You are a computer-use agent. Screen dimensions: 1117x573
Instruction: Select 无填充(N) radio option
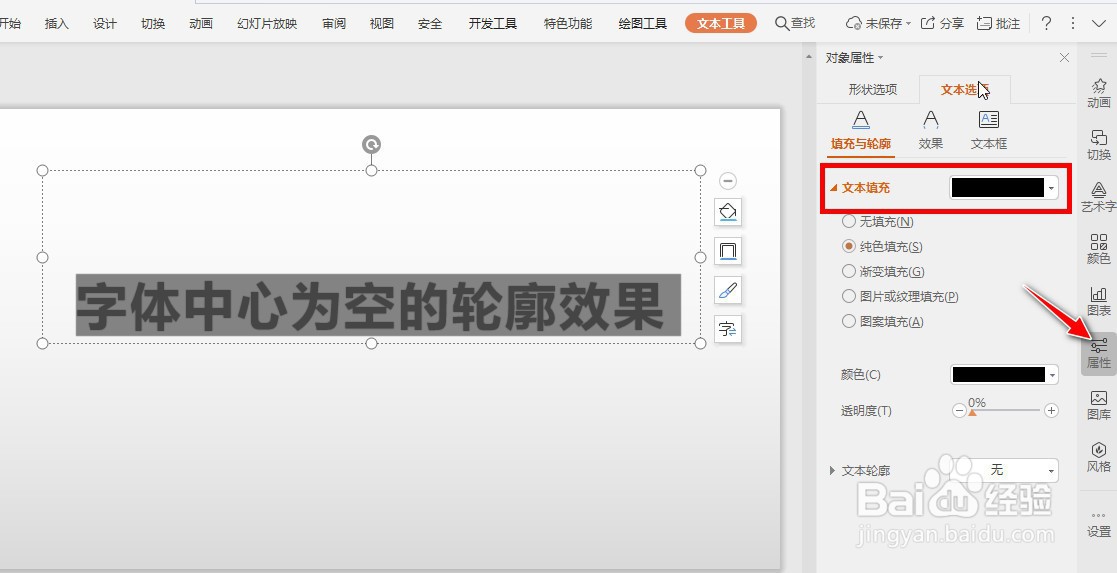(878, 222)
